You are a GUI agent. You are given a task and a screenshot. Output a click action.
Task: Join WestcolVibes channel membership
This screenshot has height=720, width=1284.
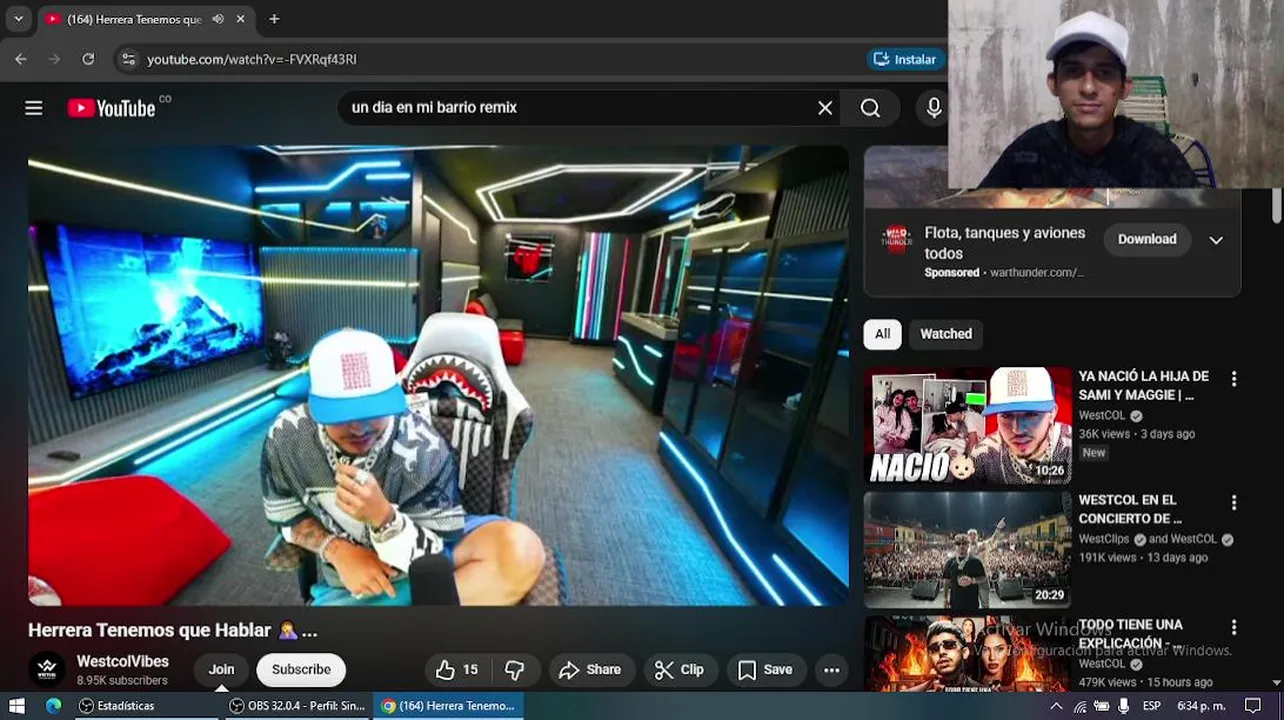click(221, 670)
